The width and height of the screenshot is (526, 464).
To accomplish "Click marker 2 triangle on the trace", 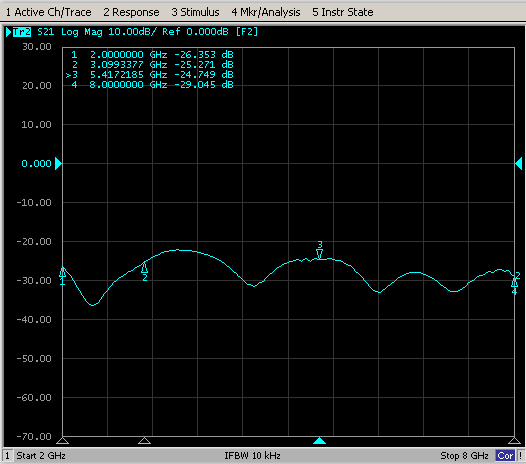I will [144, 268].
